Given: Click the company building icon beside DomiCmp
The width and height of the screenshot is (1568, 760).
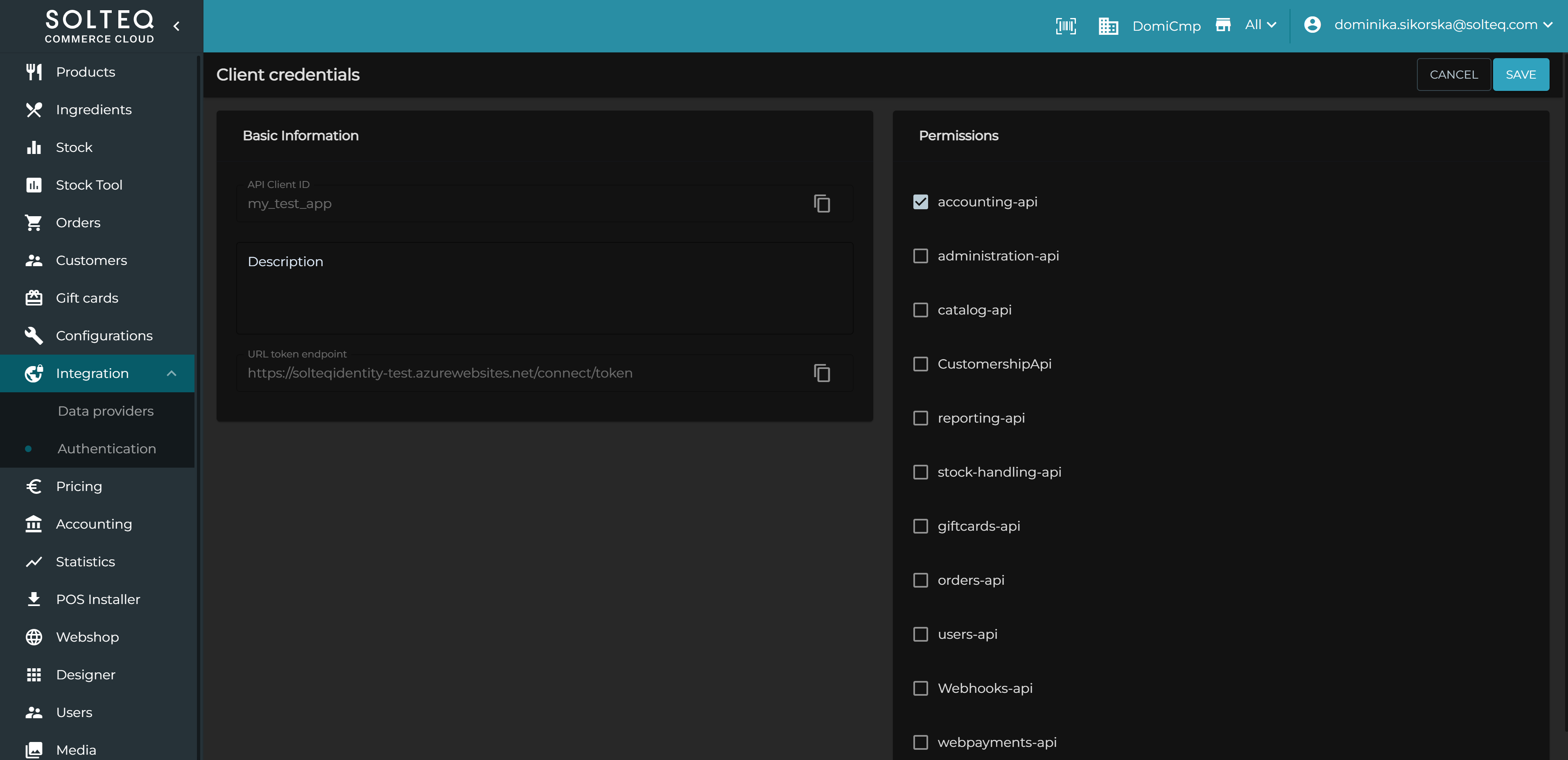Looking at the screenshot, I should tap(1108, 25).
